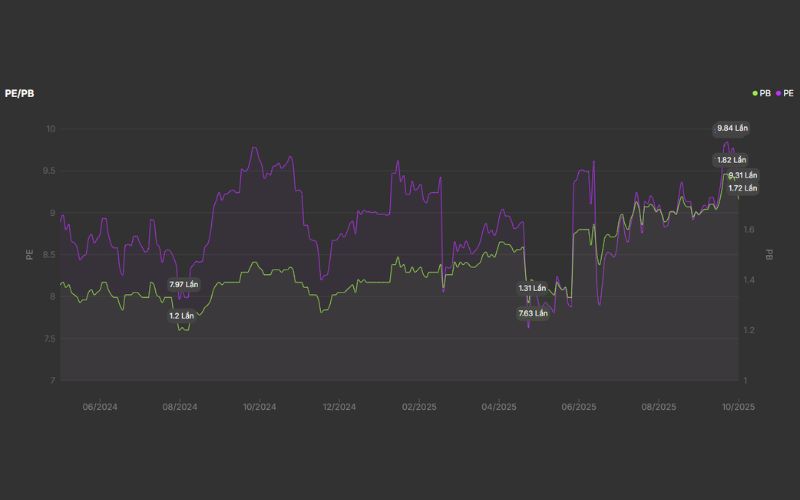
Task: Click the 1.31 Lần data label
Action: click(532, 288)
